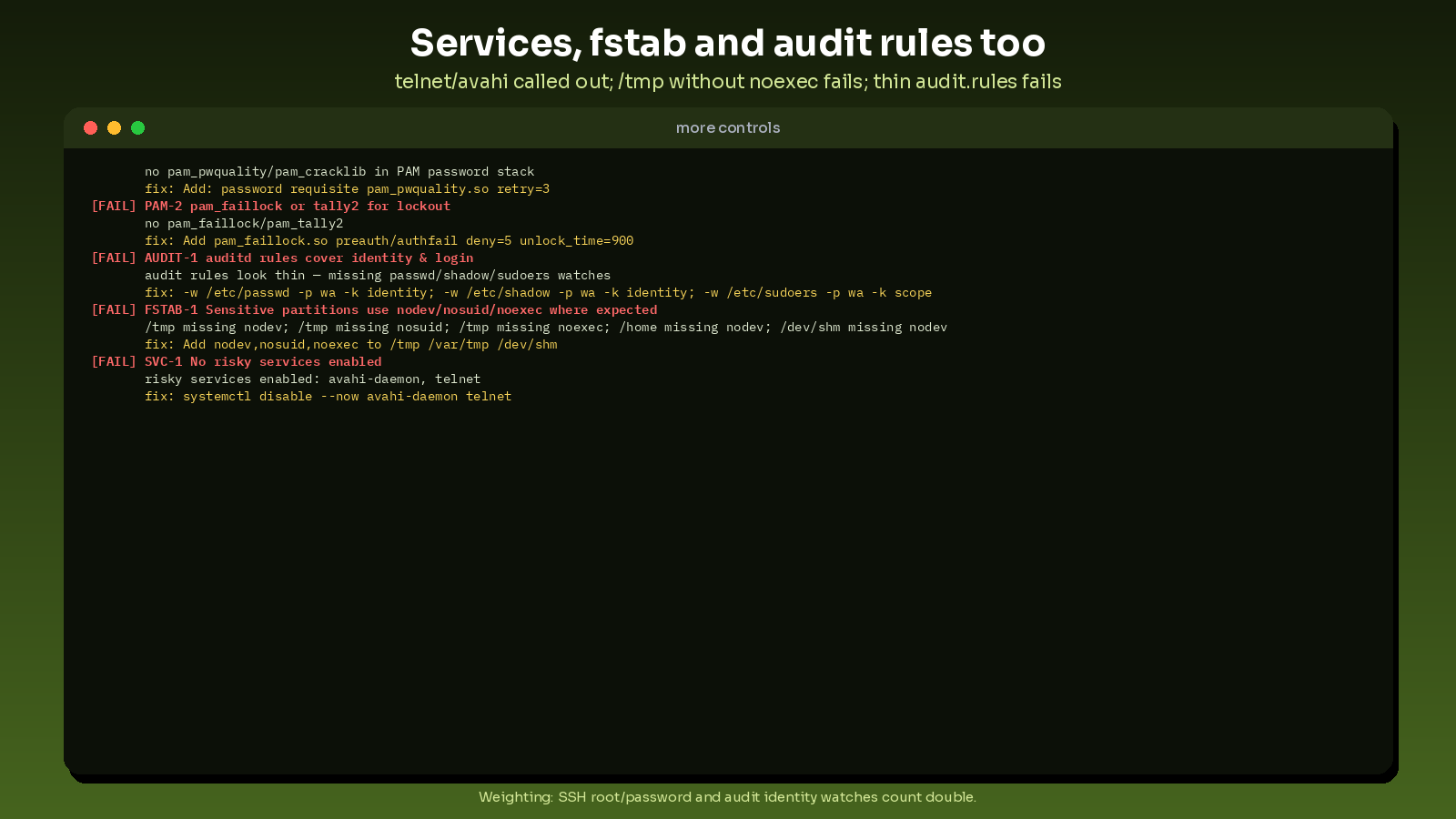Click the fix line 'systemctl disable --now avahi-daemon telnet'
The height and width of the screenshot is (819, 1456).
[328, 396]
